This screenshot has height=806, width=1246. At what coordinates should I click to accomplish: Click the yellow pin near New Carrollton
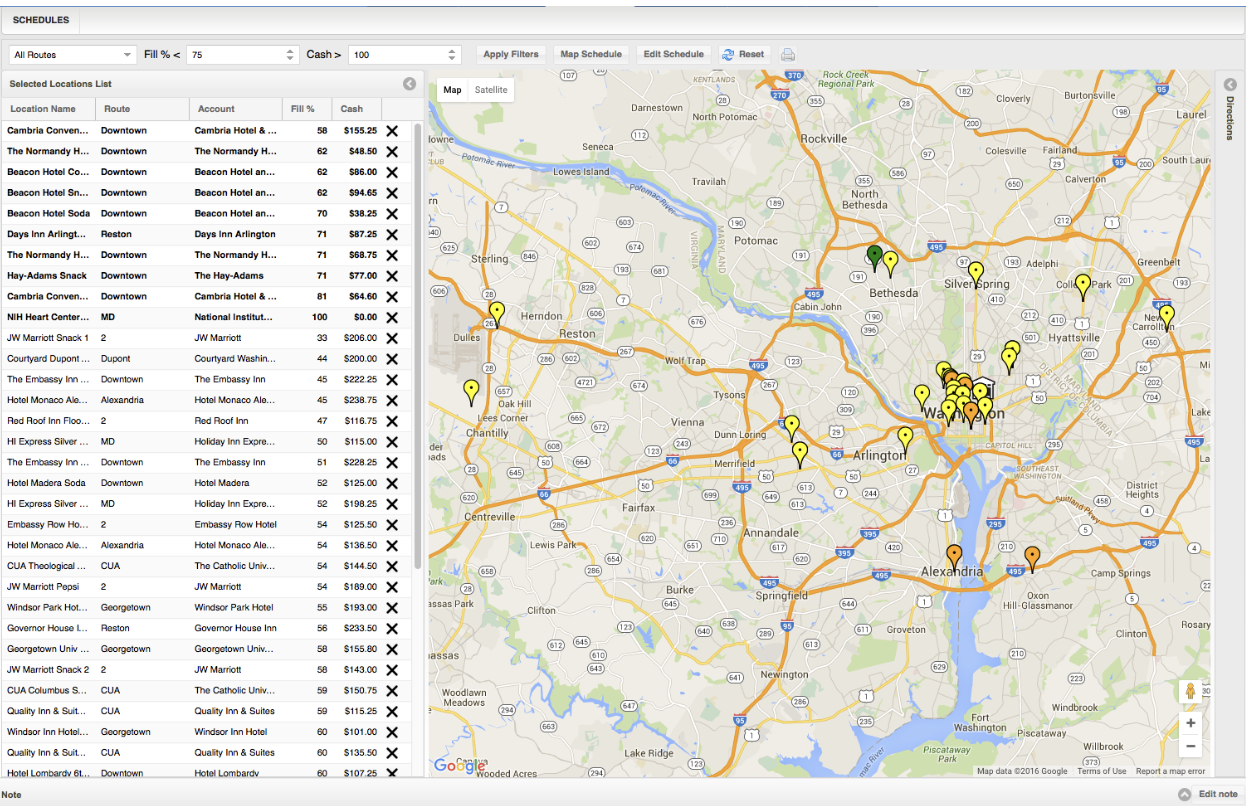click(1166, 318)
